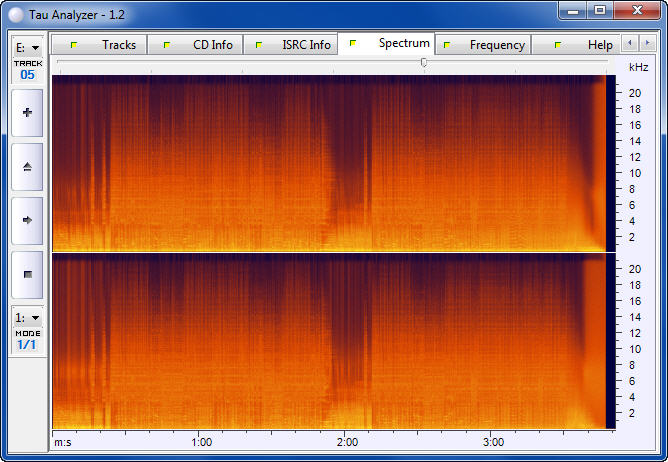Click the 1:00 mark on the timeline
The image size is (668, 462).
pyautogui.click(x=201, y=441)
